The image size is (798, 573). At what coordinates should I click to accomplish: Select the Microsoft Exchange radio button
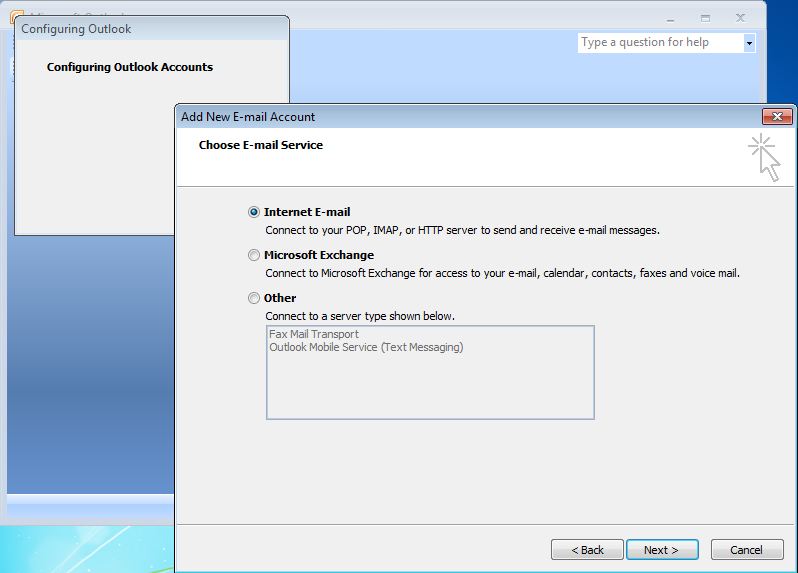(x=253, y=255)
